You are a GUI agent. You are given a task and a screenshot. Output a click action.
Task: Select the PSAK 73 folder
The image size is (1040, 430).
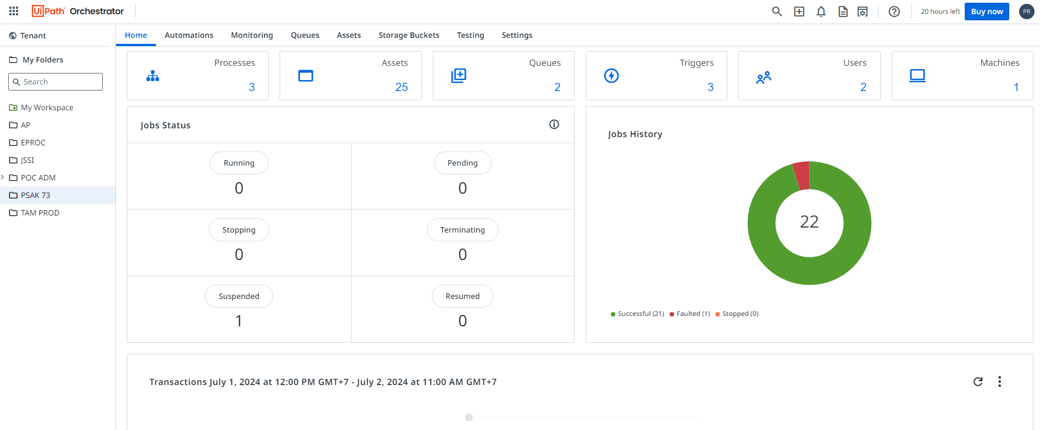(x=58, y=195)
